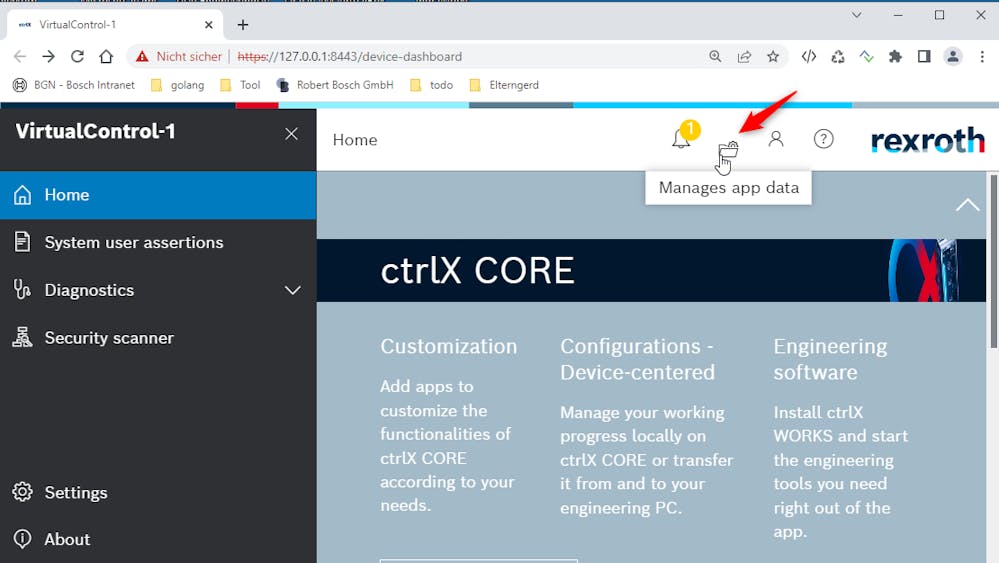Expand the Diagnostics chevron
Image resolution: width=999 pixels, height=563 pixels.
pyautogui.click(x=292, y=290)
